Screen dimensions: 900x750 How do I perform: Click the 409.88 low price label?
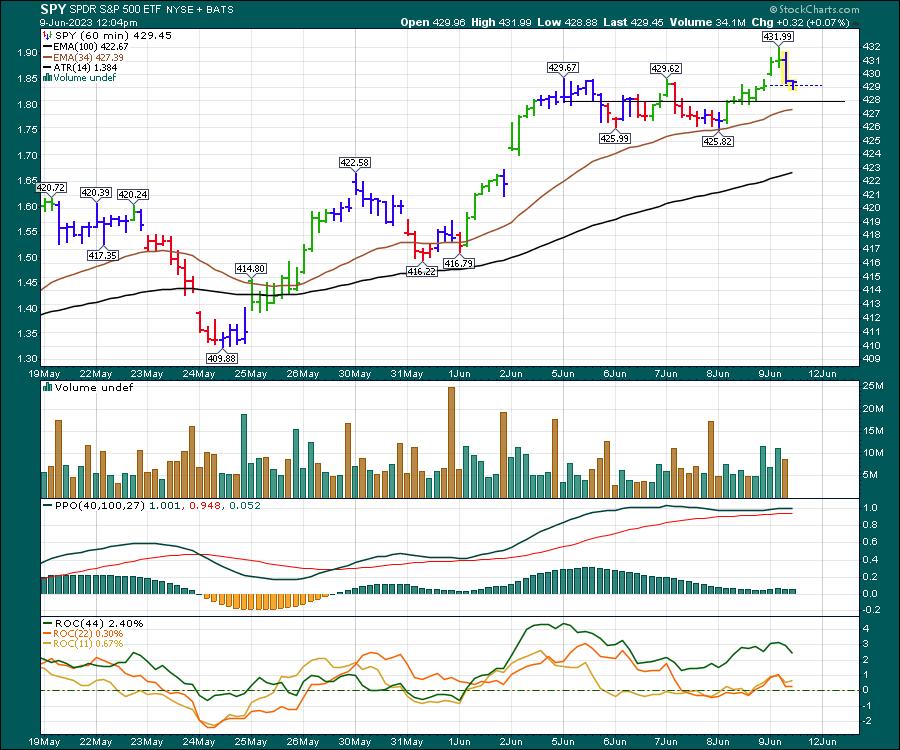pyautogui.click(x=222, y=358)
